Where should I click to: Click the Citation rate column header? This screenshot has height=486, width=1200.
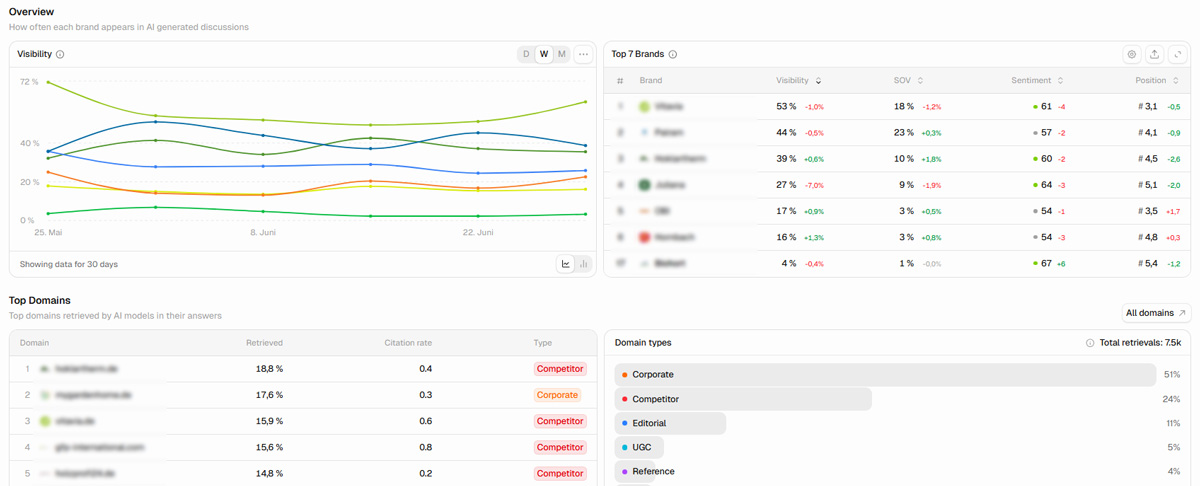[x=409, y=343]
